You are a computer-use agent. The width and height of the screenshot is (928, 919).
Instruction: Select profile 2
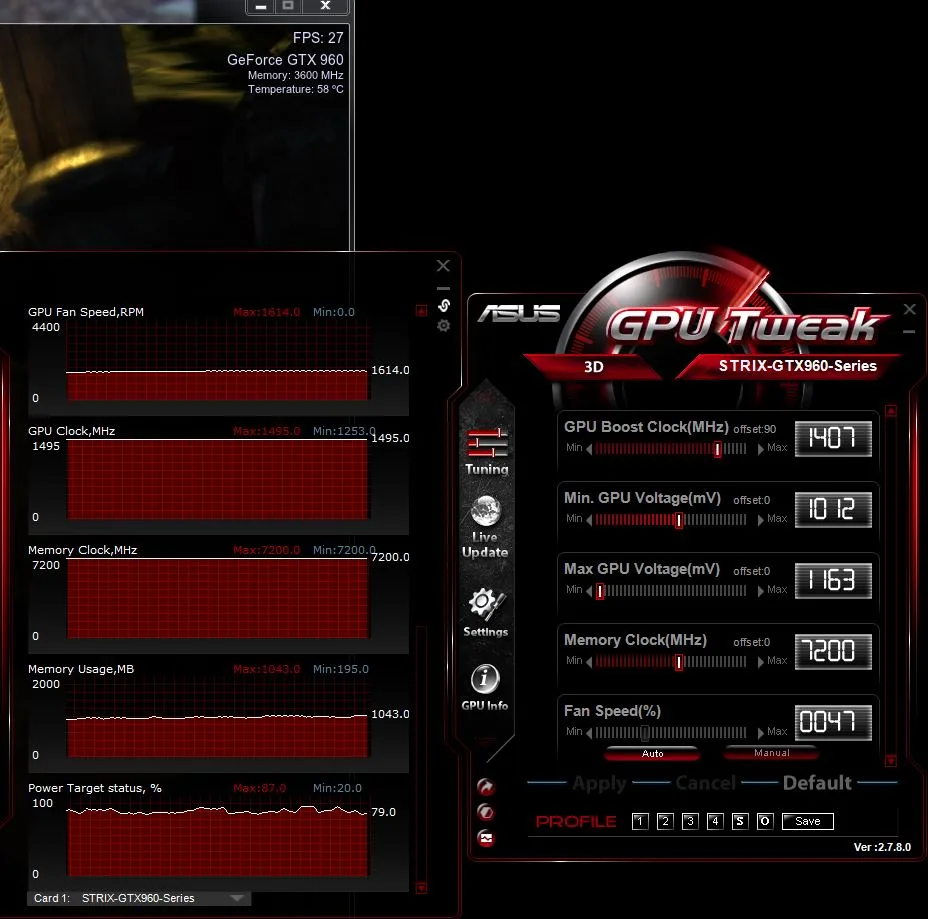(665, 821)
